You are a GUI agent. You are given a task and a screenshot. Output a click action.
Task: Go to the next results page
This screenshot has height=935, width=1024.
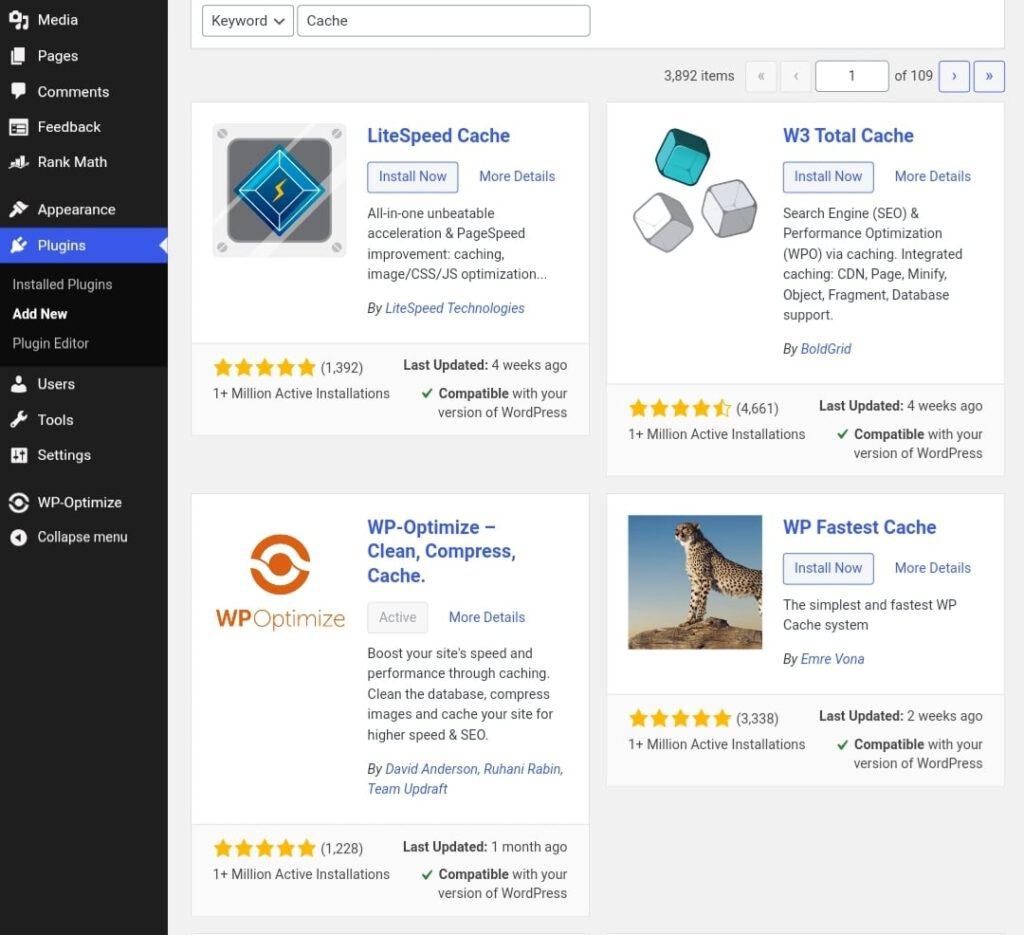click(x=953, y=76)
